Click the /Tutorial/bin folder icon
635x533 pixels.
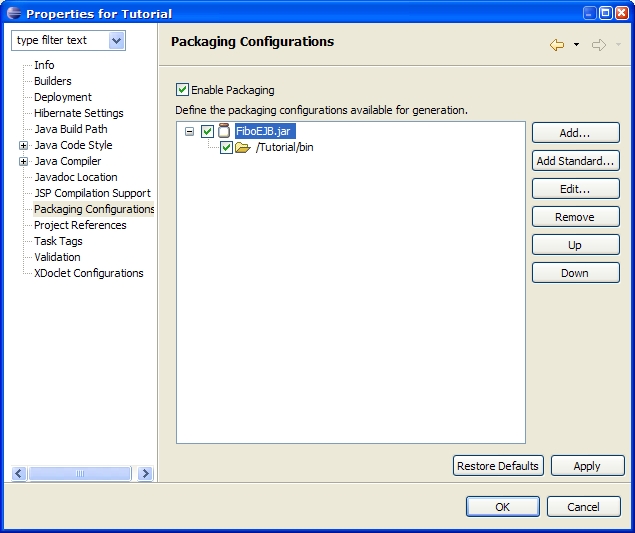pyautogui.click(x=243, y=147)
